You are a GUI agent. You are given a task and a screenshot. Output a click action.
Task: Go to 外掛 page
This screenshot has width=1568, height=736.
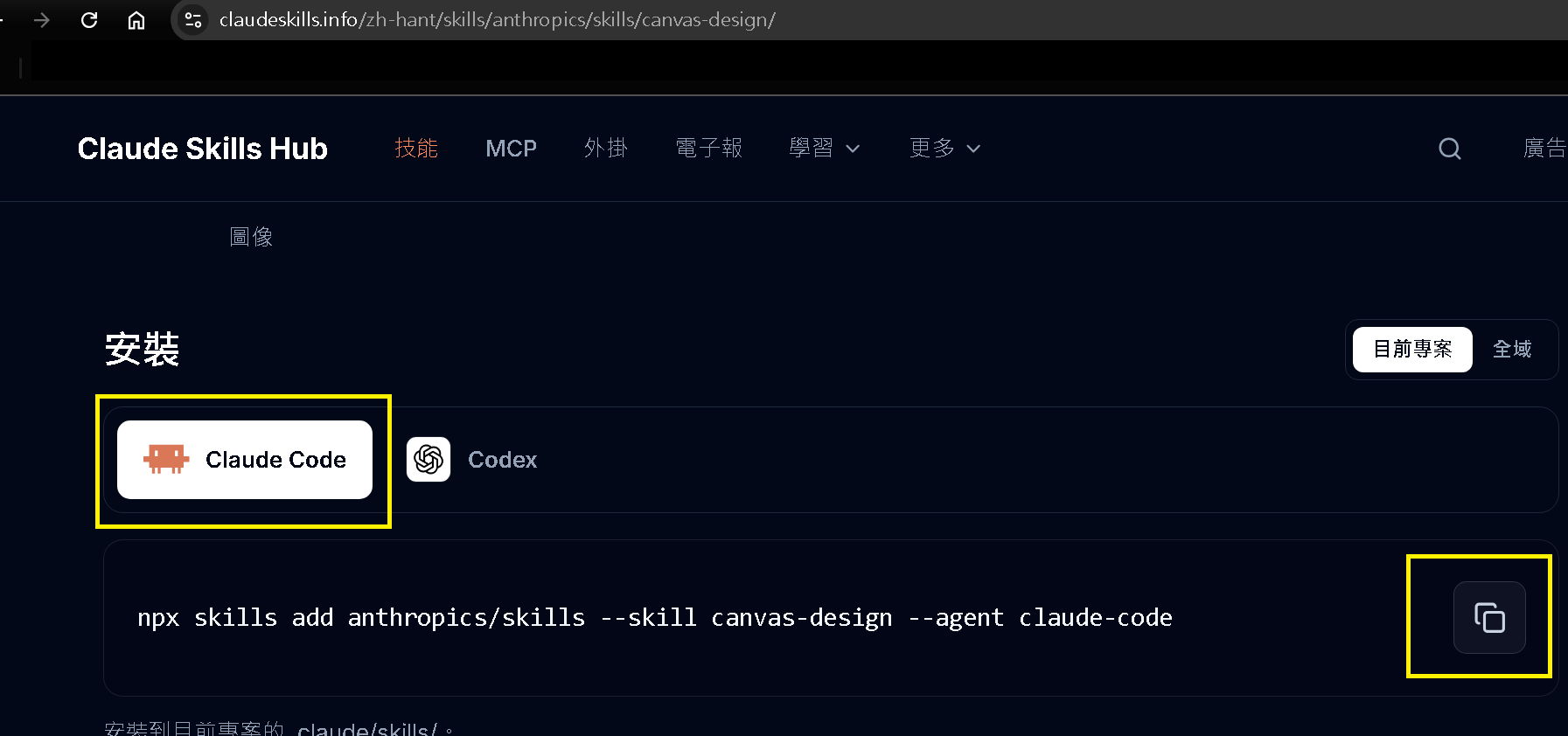click(x=606, y=148)
